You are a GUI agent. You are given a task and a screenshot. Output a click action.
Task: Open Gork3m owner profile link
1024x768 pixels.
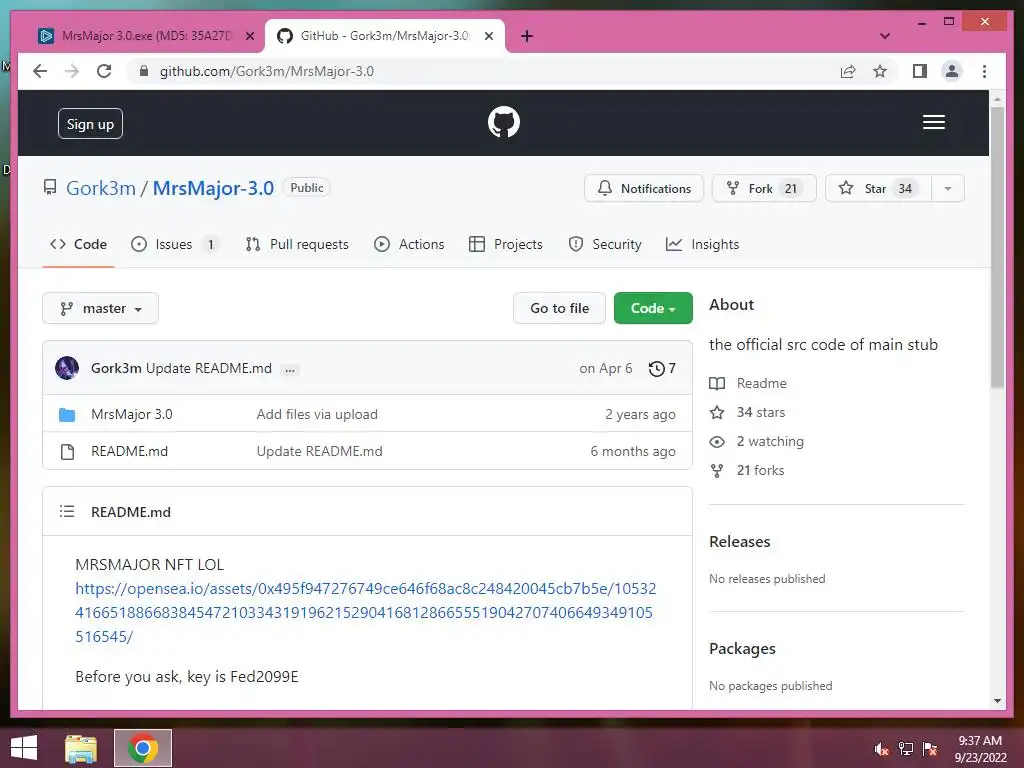[x=101, y=188]
